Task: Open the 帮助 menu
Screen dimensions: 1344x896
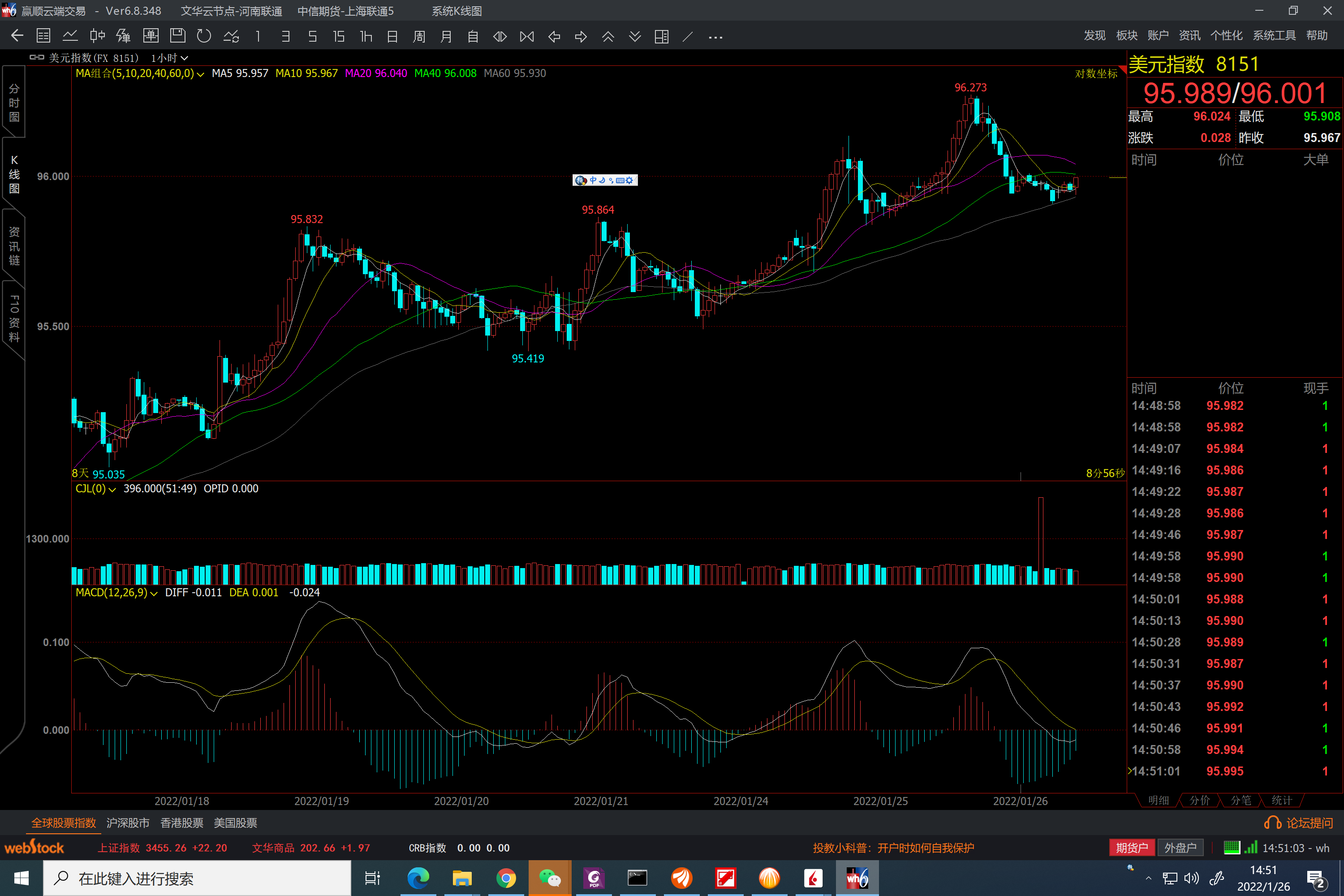Action: [x=1317, y=35]
